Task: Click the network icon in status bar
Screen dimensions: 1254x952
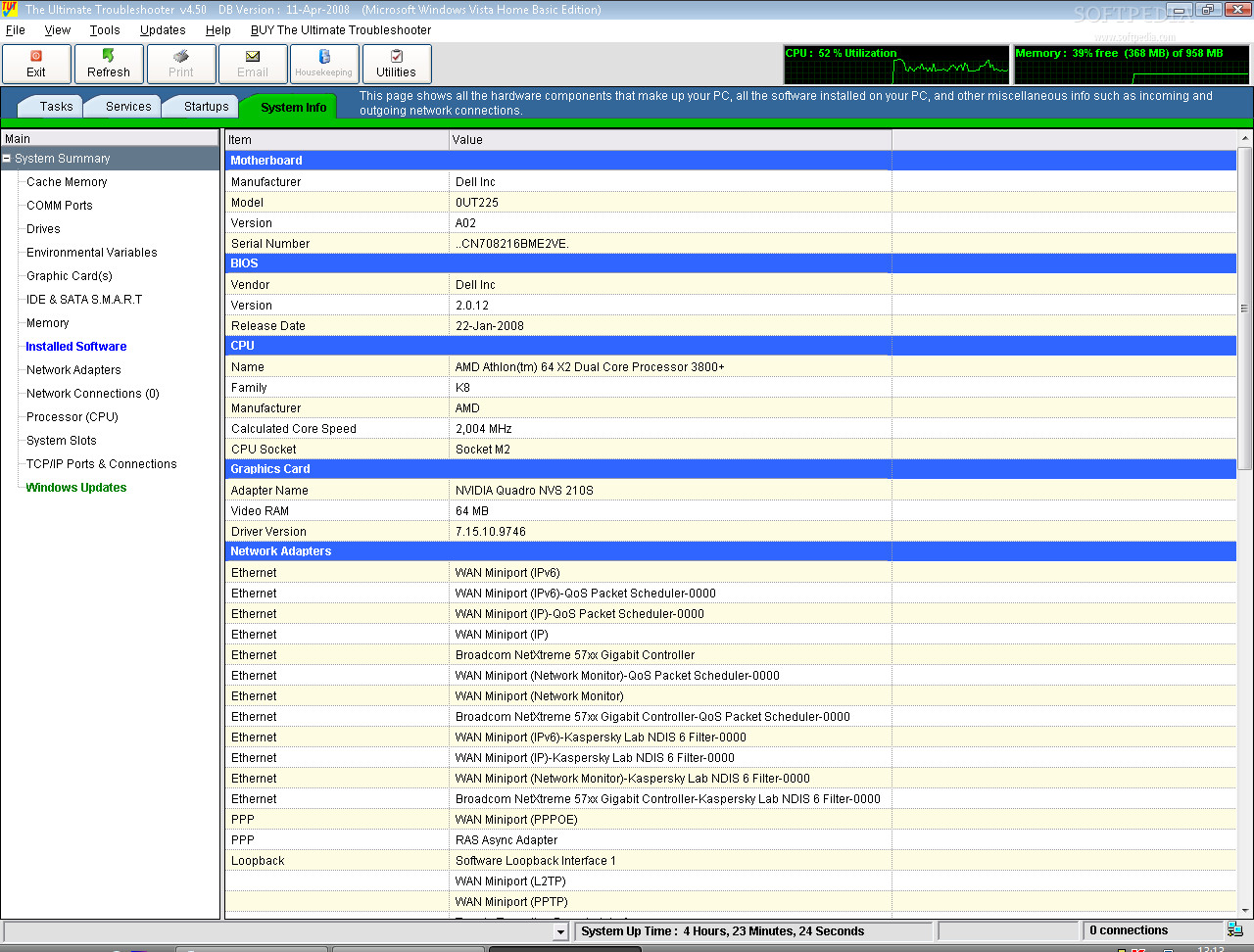Action: 1234,929
